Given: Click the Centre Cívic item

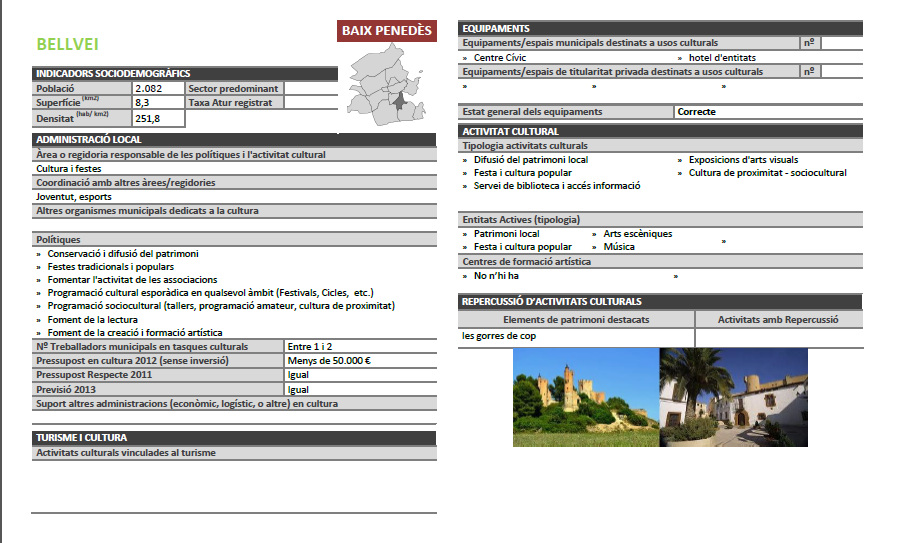Looking at the screenshot, I should point(500,58).
